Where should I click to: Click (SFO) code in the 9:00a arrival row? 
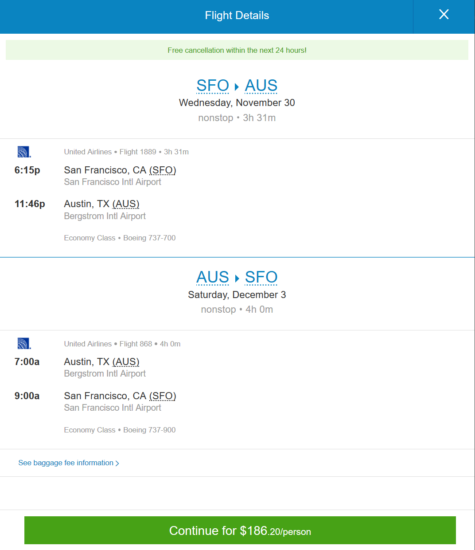click(162, 396)
